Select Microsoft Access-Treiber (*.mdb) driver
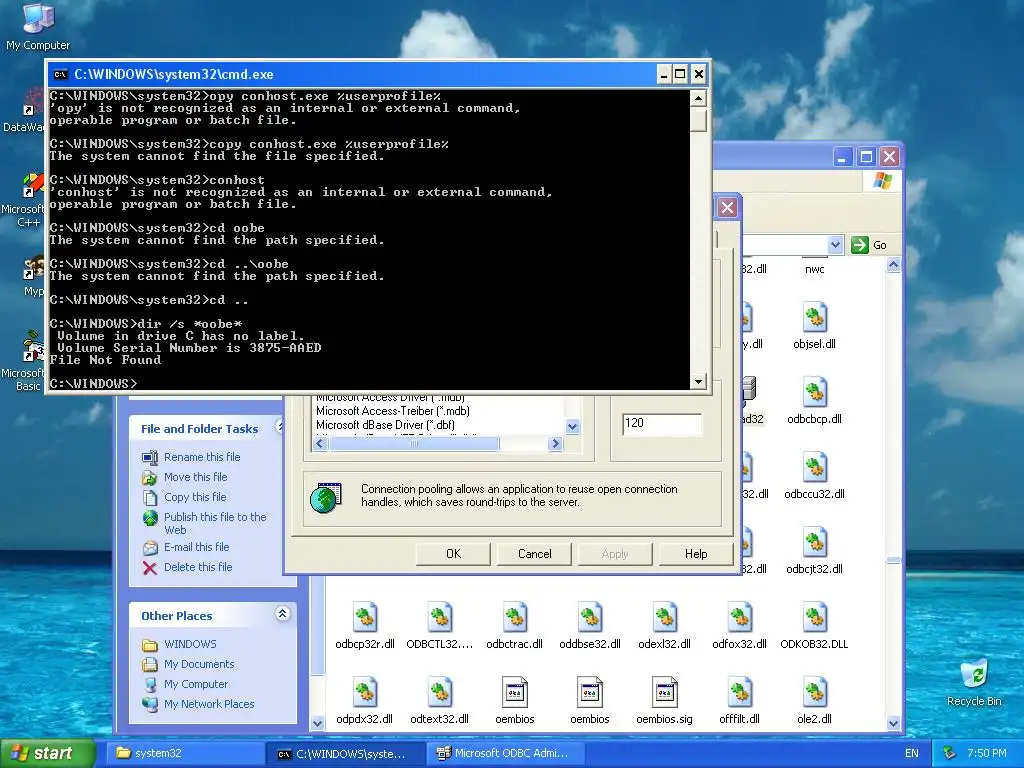 [x=392, y=411]
